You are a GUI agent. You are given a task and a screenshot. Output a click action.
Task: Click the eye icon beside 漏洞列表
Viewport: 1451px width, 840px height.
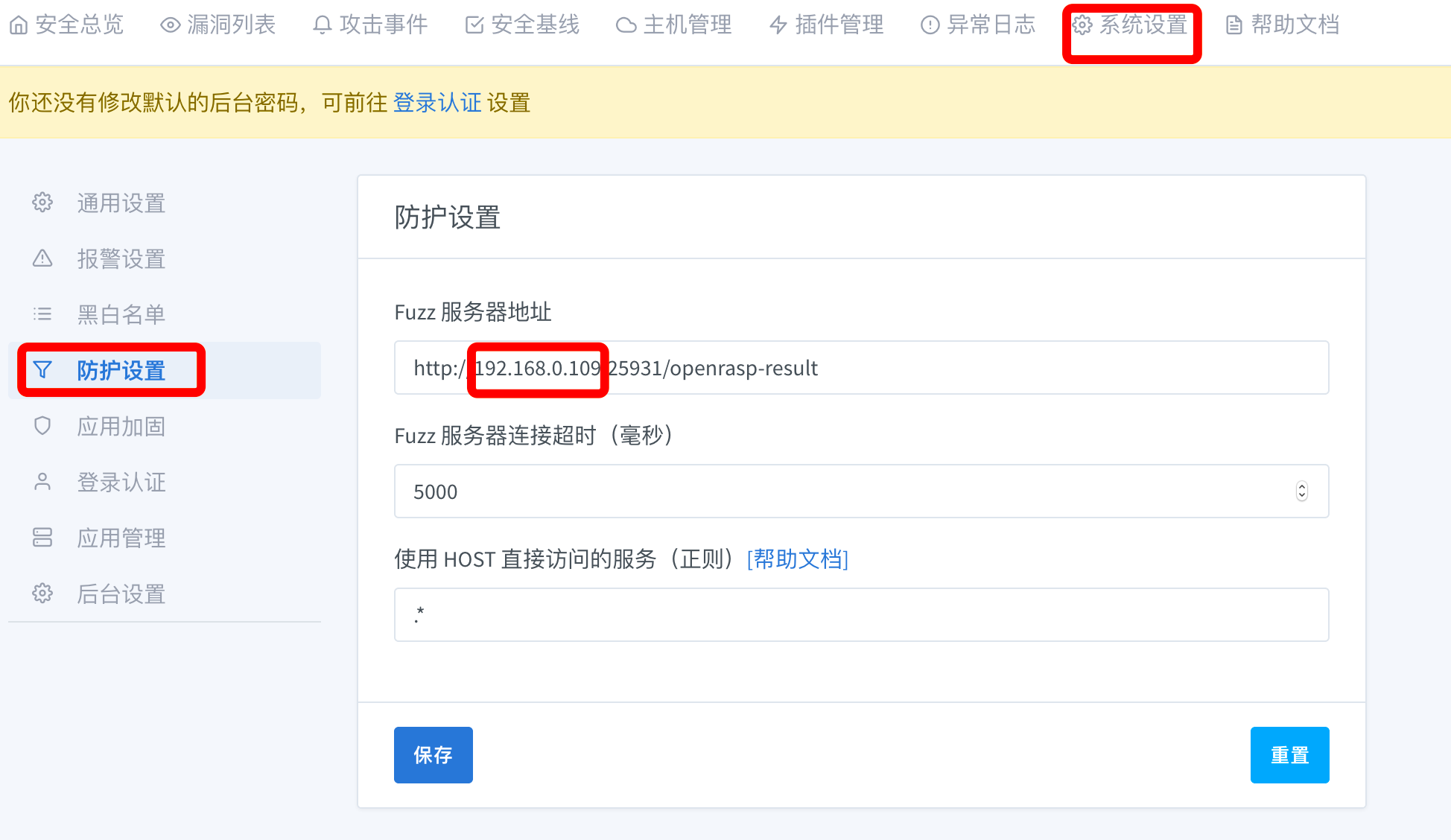pos(171,25)
